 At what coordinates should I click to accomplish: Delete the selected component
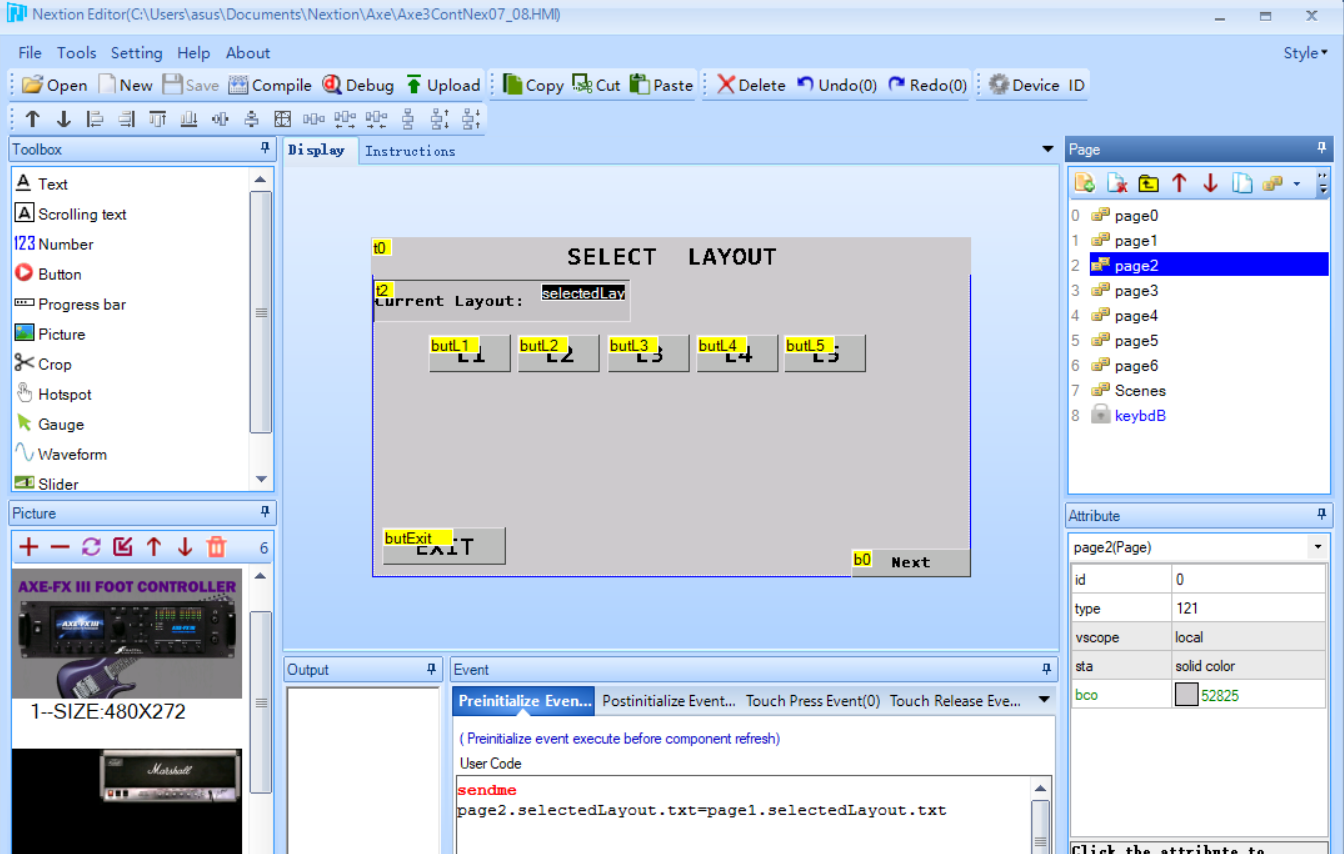(751, 85)
